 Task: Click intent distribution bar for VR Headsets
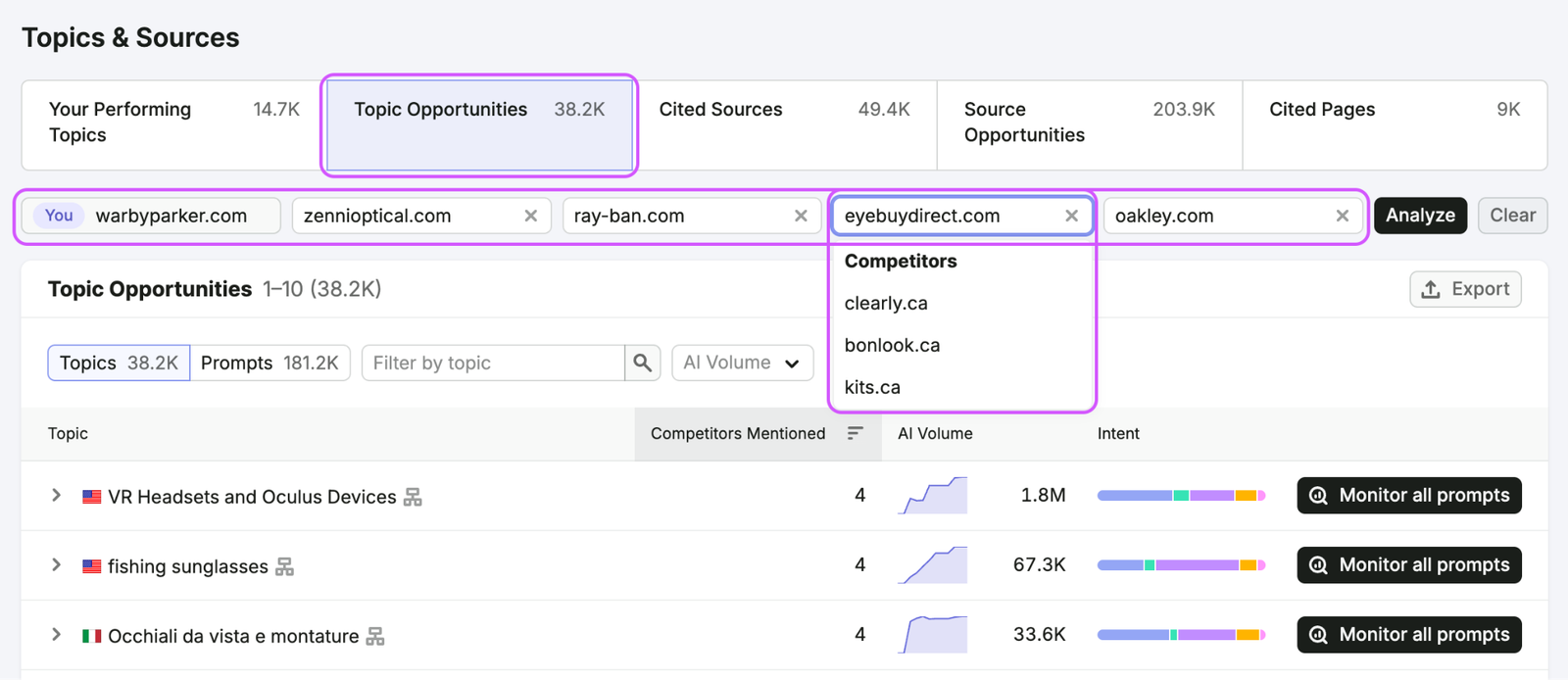click(1181, 496)
